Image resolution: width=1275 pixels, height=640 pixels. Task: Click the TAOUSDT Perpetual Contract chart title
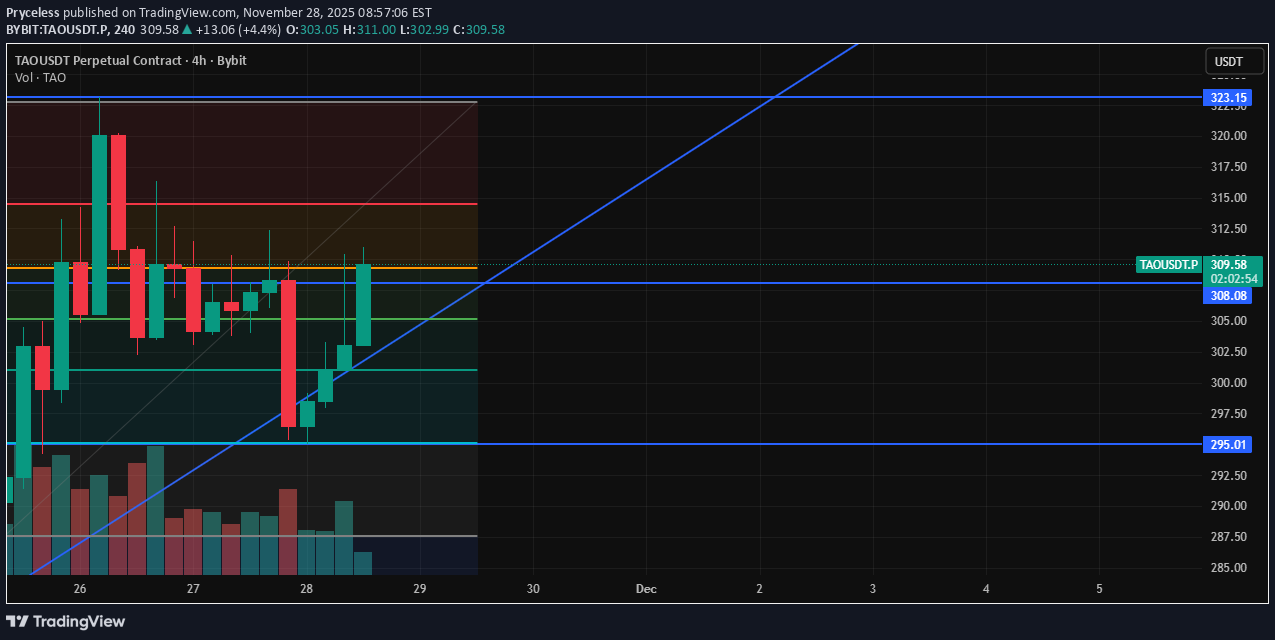click(x=130, y=60)
